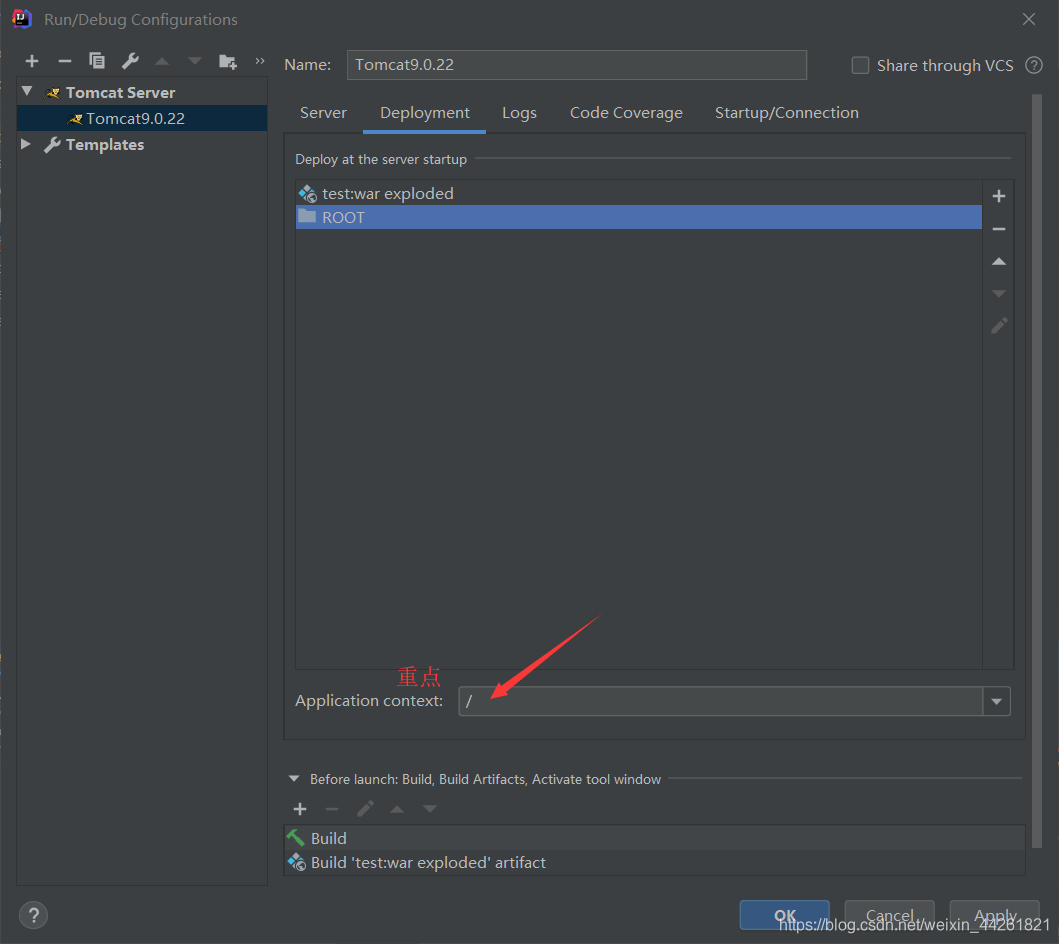Viewport: 1059px width, 944px height.
Task: Select the Tomcat9.0.22 configuration in the tree
Action: pyautogui.click(x=142, y=118)
